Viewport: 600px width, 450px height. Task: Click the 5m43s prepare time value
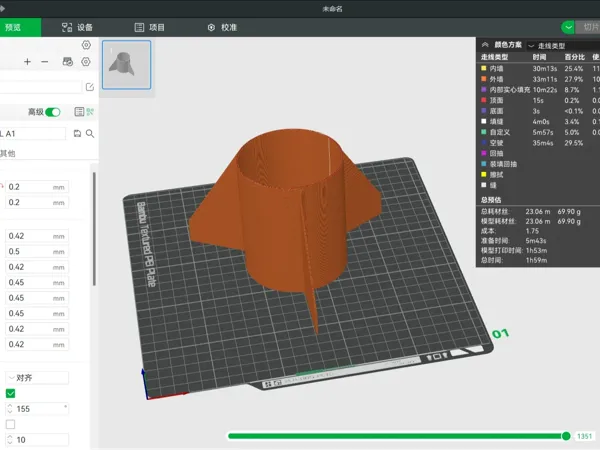tap(536, 241)
